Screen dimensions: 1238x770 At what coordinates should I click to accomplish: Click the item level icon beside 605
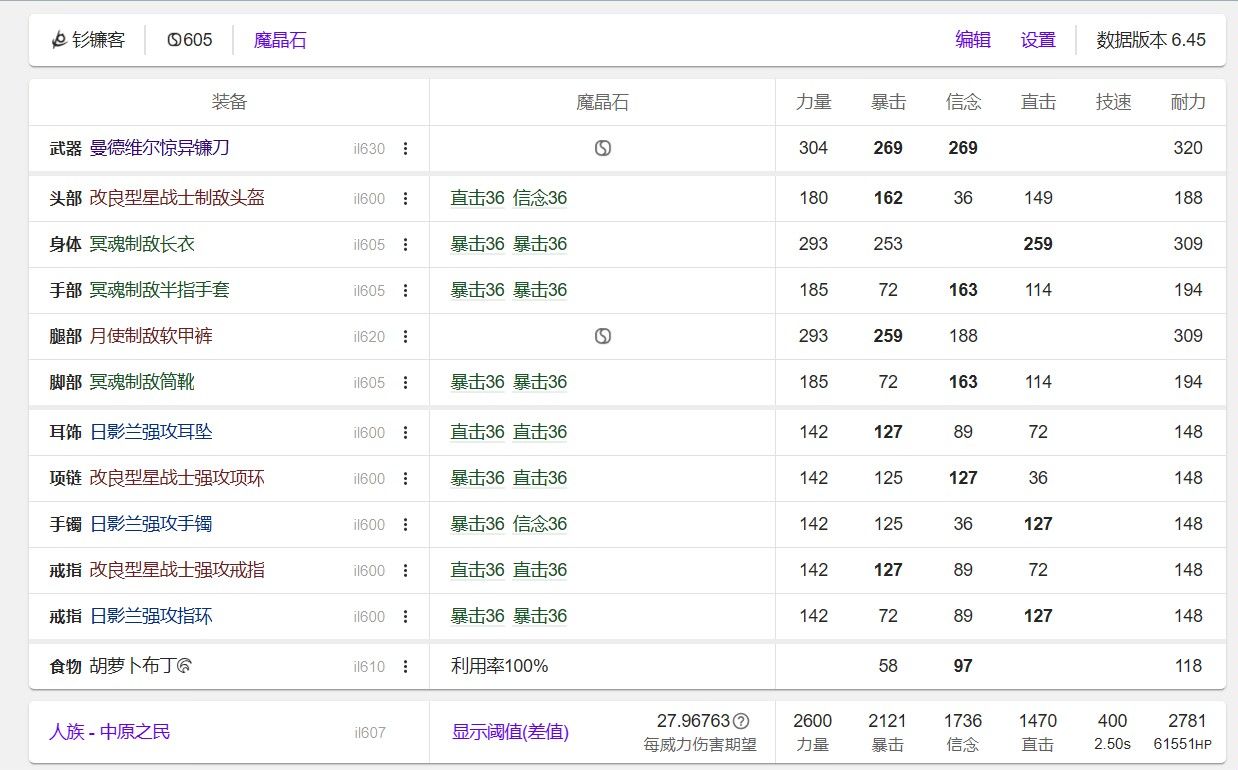(x=174, y=40)
